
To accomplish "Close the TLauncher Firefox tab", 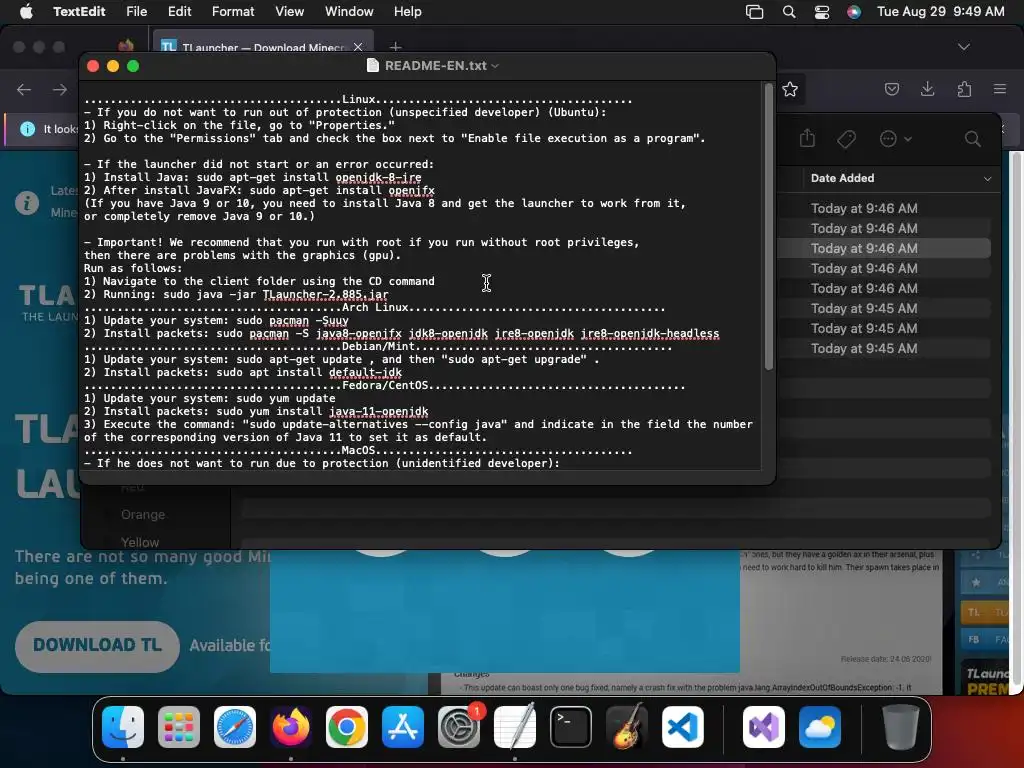I will (x=358, y=47).
